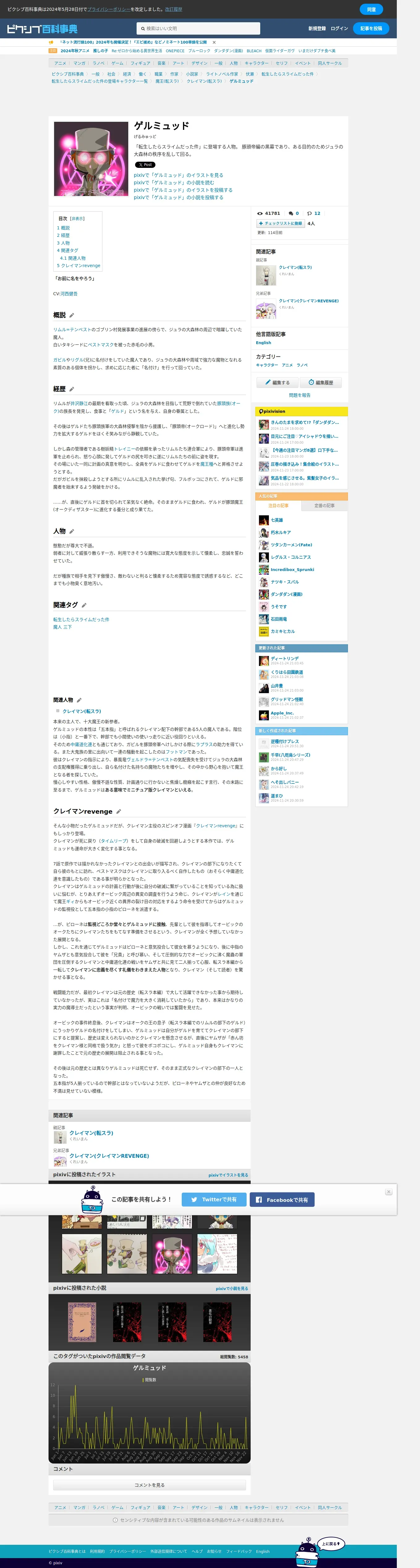Click the ピクシブ百科事典 site logo

click(42, 29)
